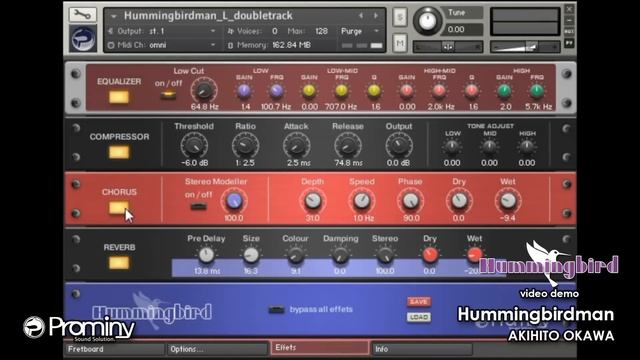Click the reverb Size knob
Viewport: 640px width, 360px height.
pos(251,256)
